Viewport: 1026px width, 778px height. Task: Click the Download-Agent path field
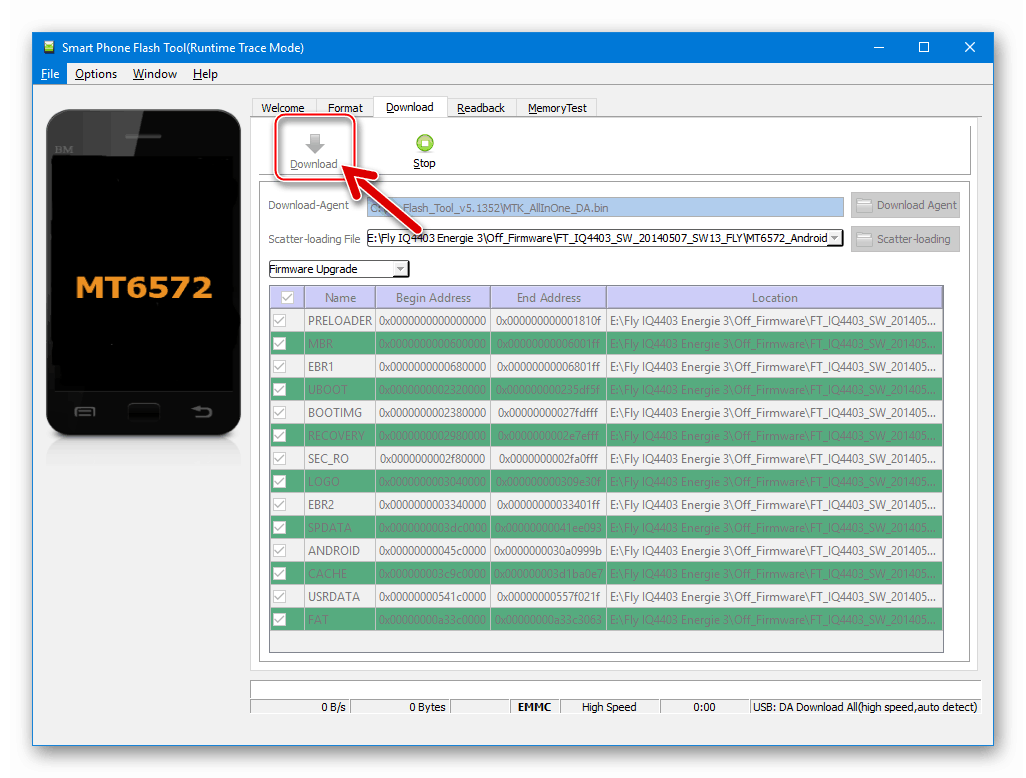[x=605, y=207]
